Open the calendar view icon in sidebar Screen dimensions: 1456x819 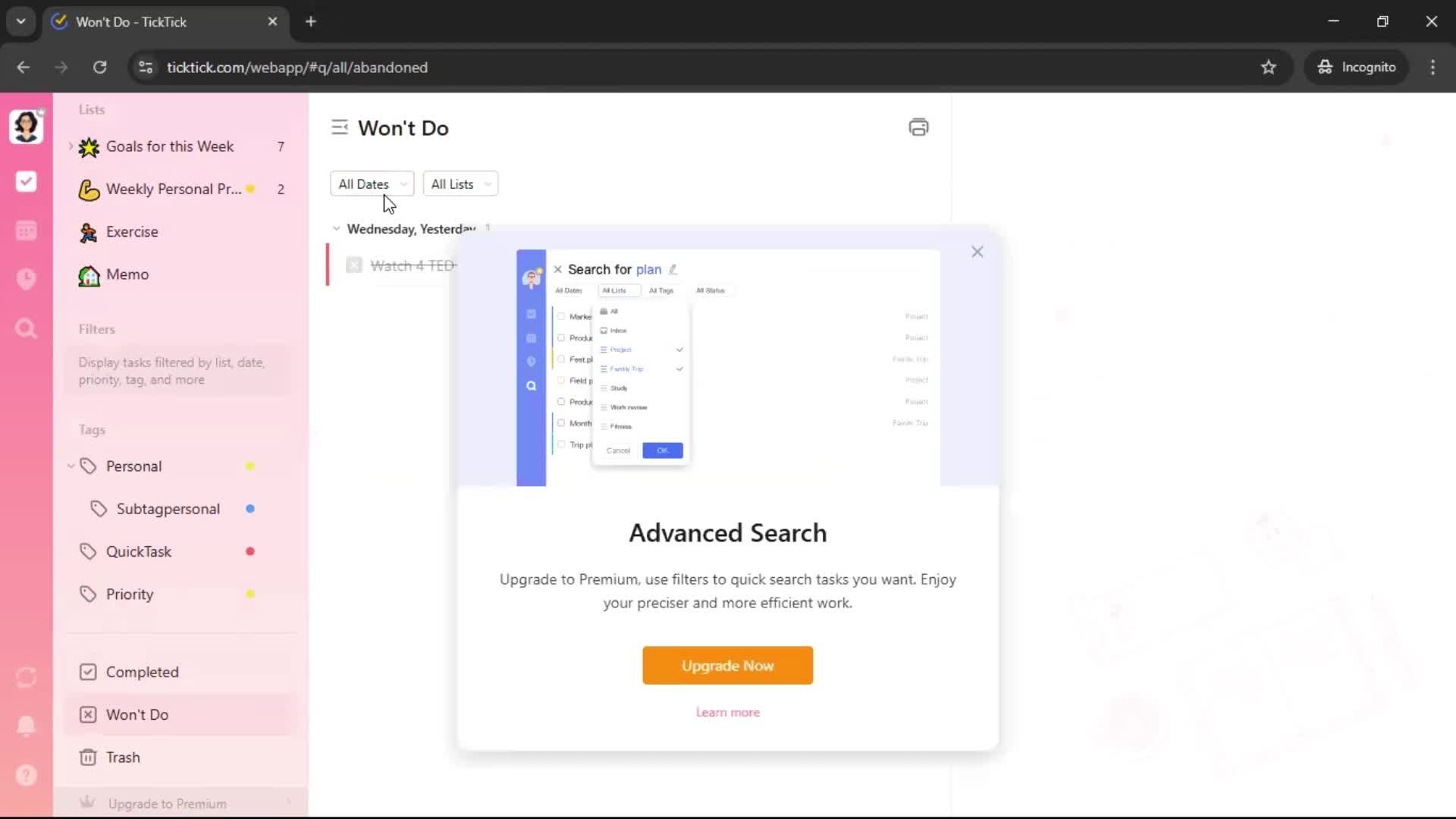point(26,231)
